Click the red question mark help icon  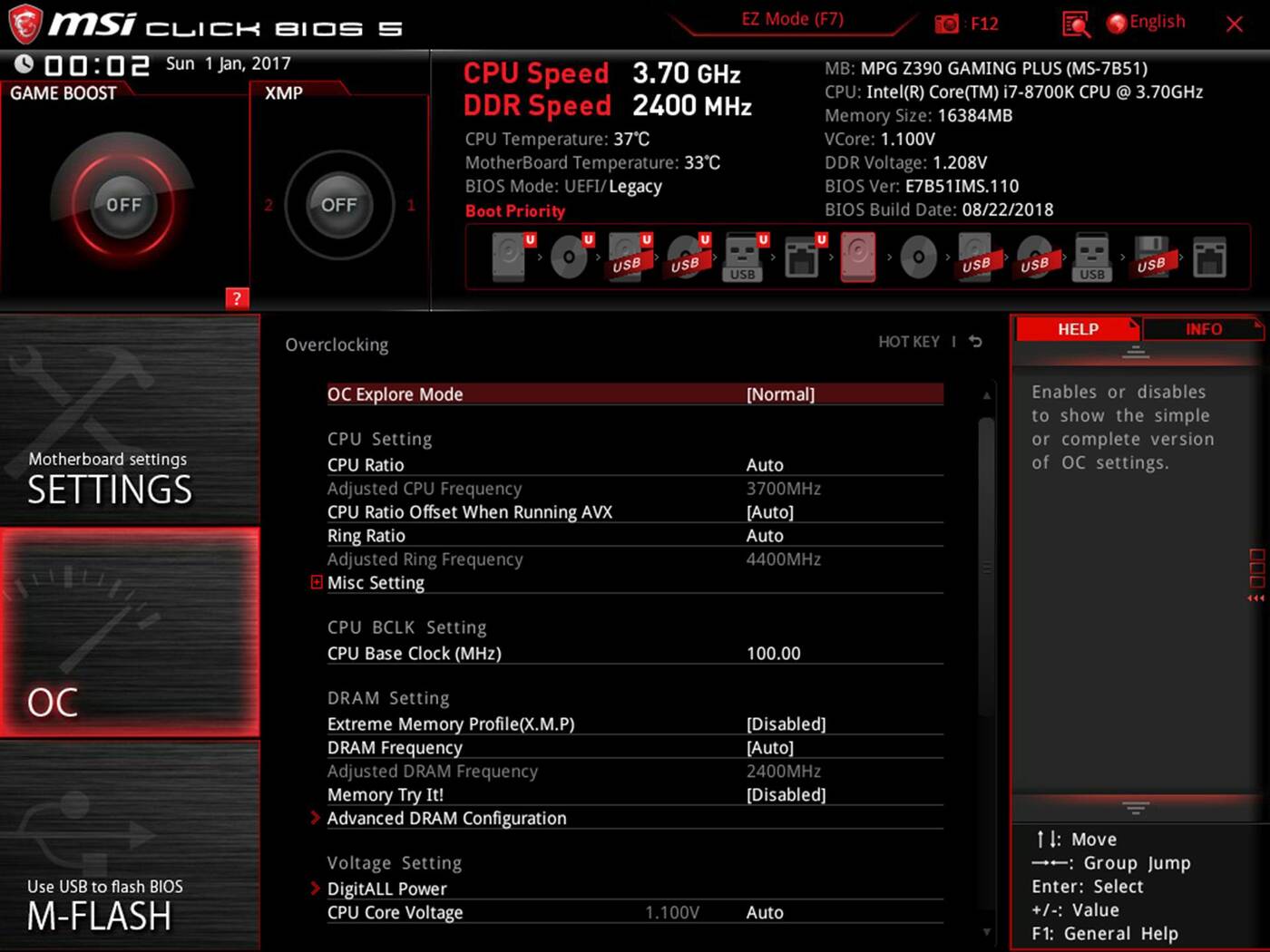click(237, 298)
